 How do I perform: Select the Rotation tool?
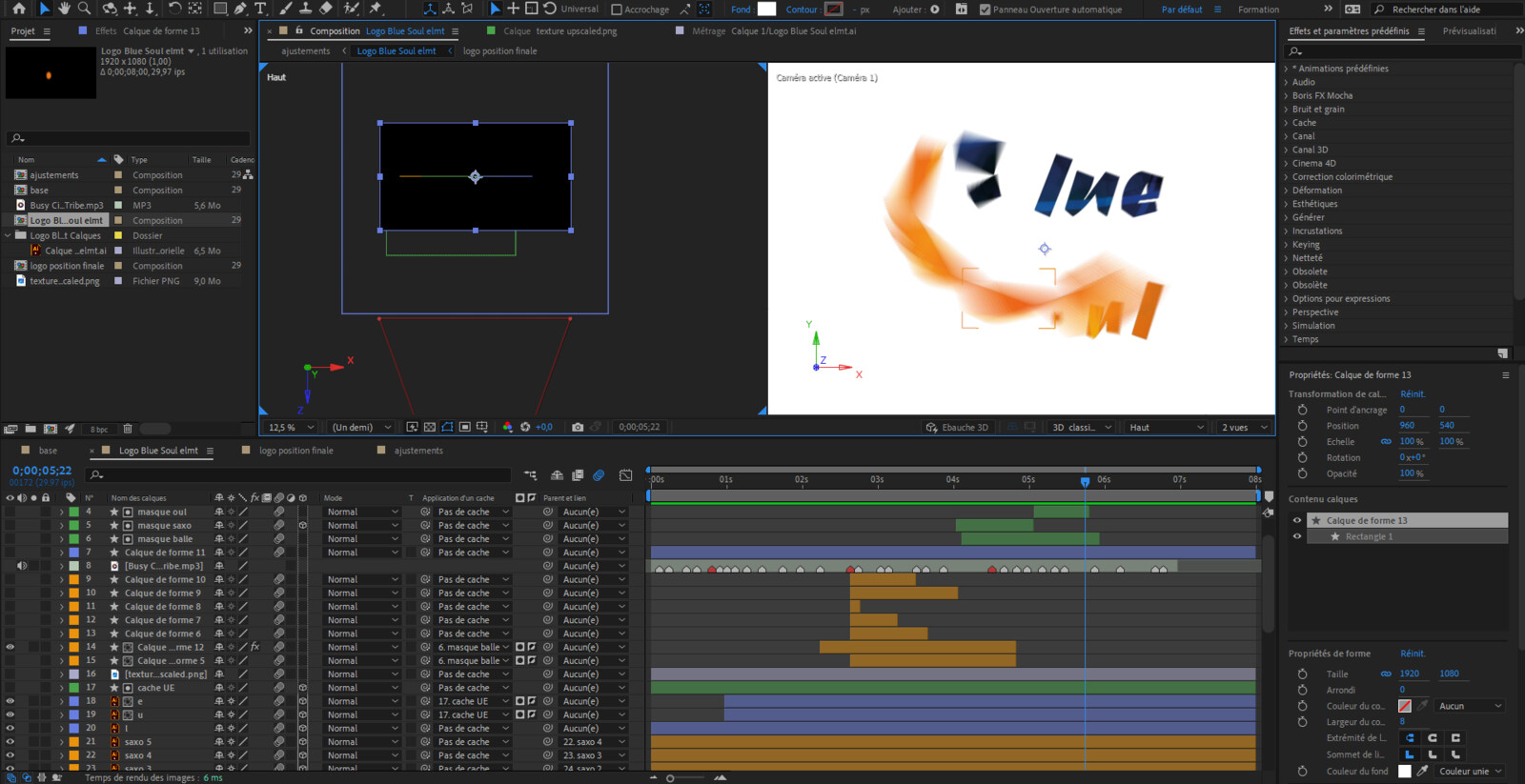coord(174,9)
